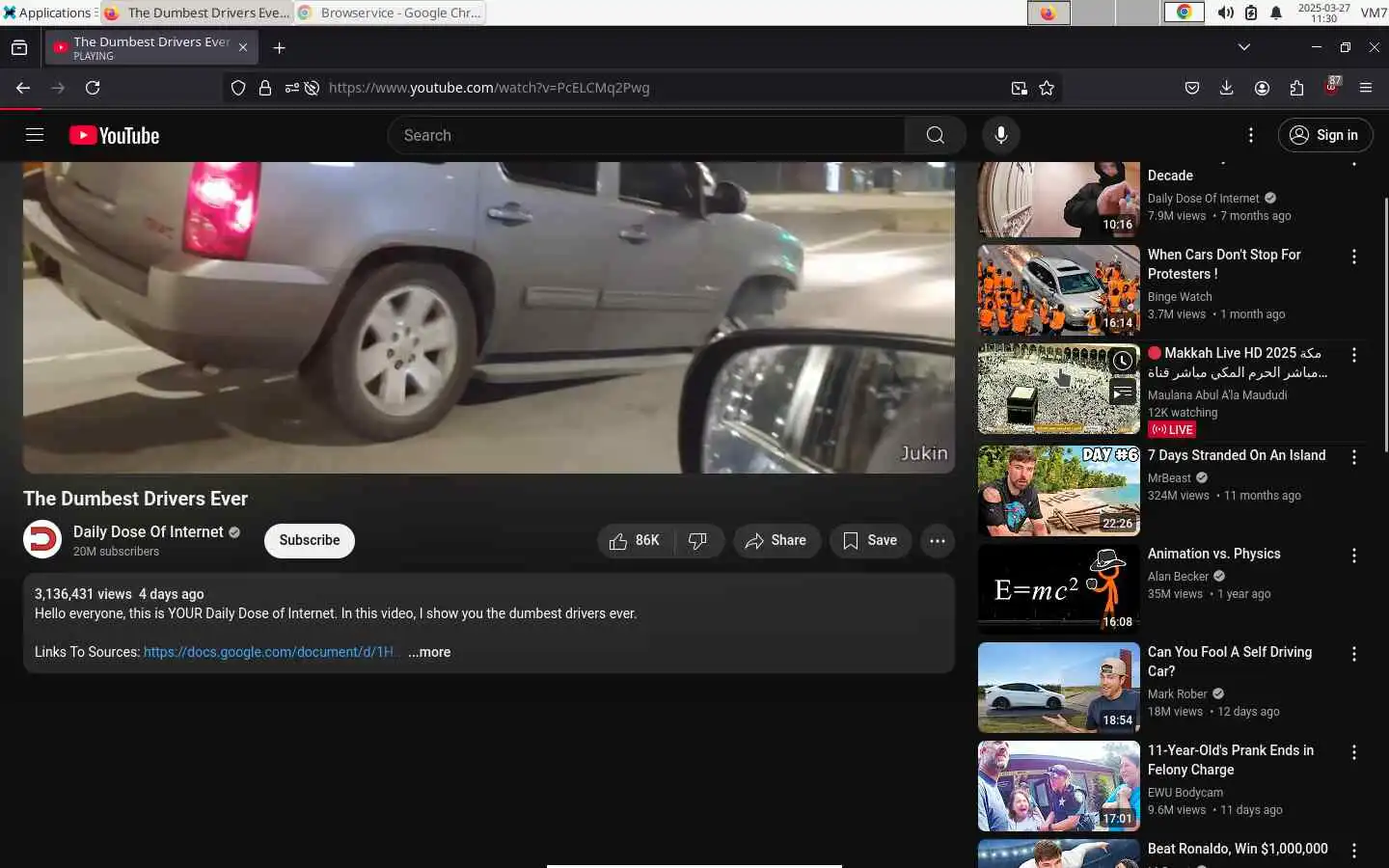Click the video player area
Image resolution: width=1389 pixels, height=868 pixels.
489,317
